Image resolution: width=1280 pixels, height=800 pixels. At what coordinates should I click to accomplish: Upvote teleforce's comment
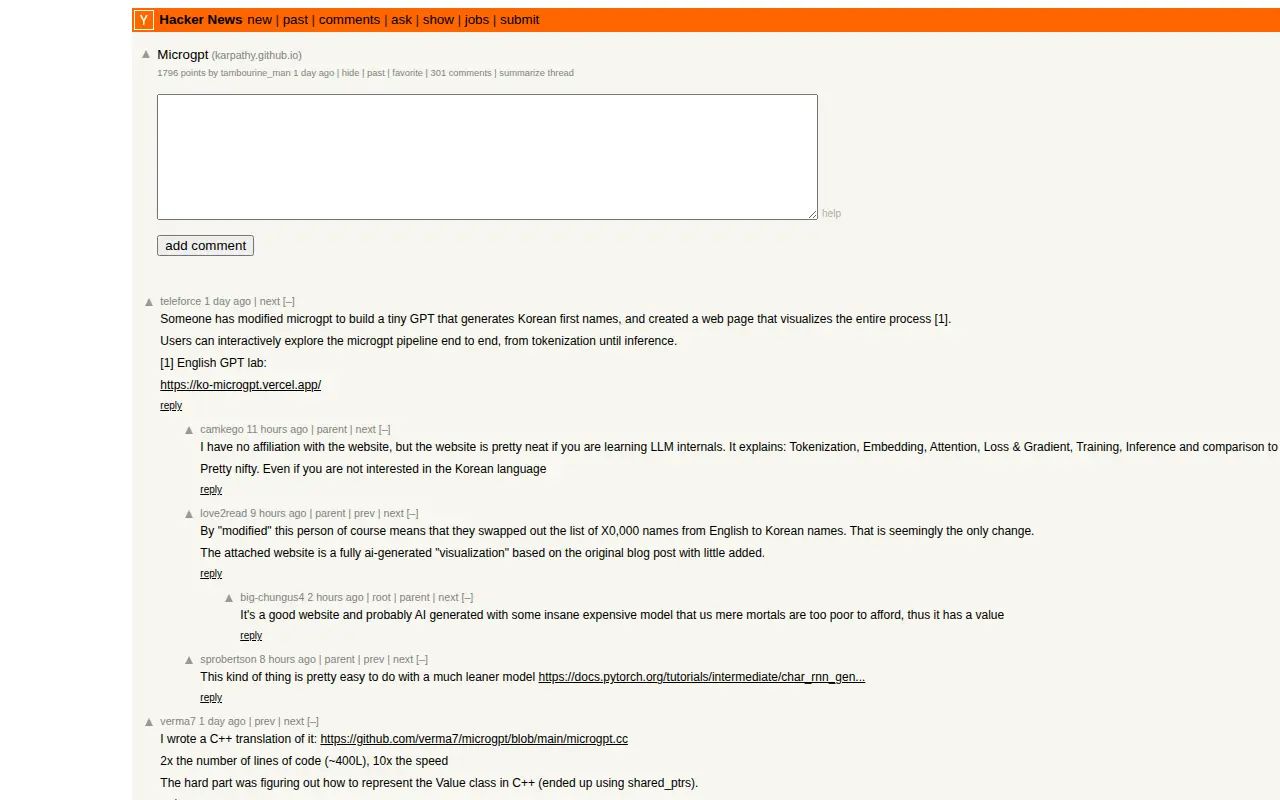point(149,301)
